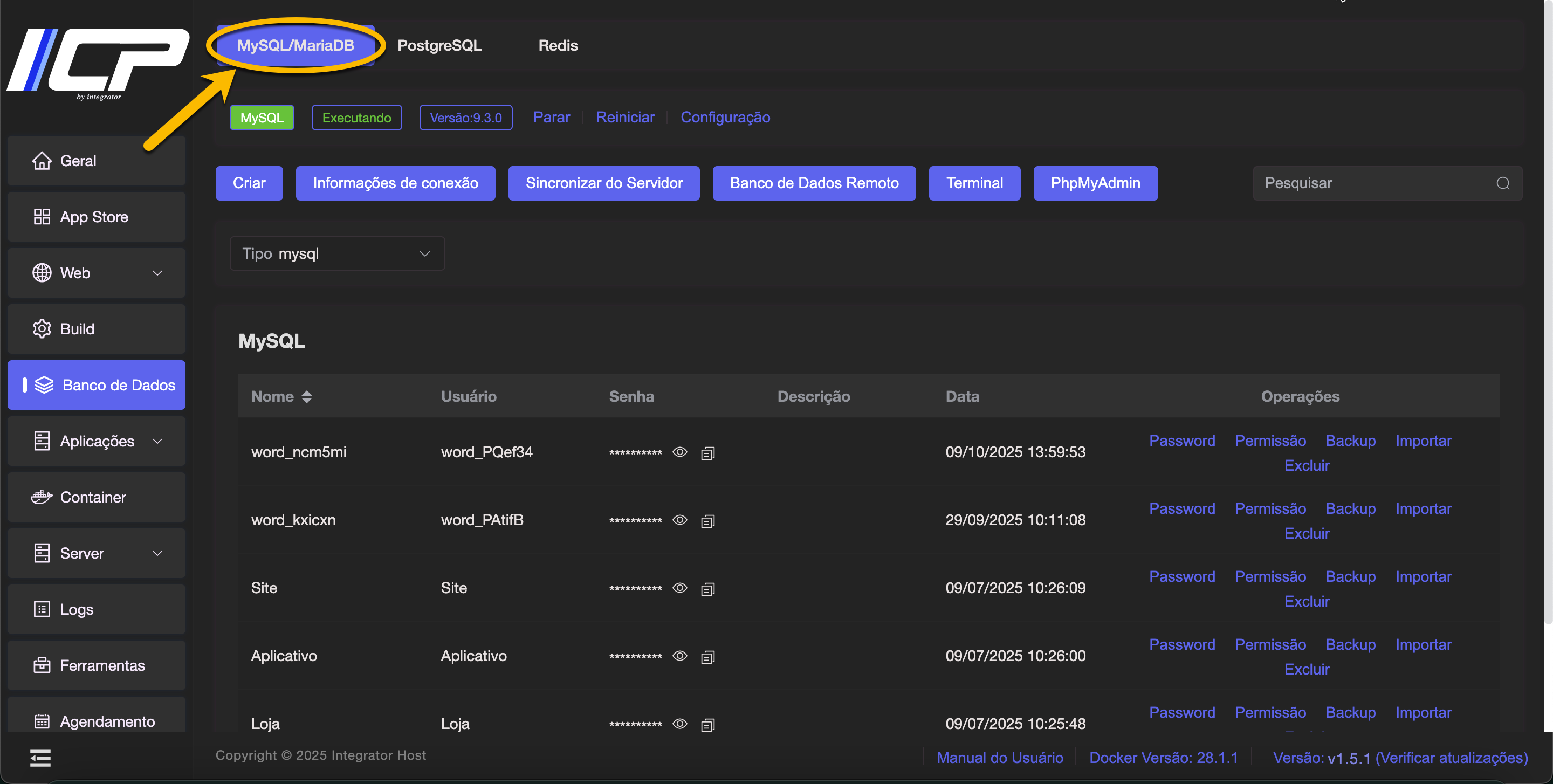Expand the Server sidebar submenu
This screenshot has height=784, width=1553.
[x=157, y=553]
